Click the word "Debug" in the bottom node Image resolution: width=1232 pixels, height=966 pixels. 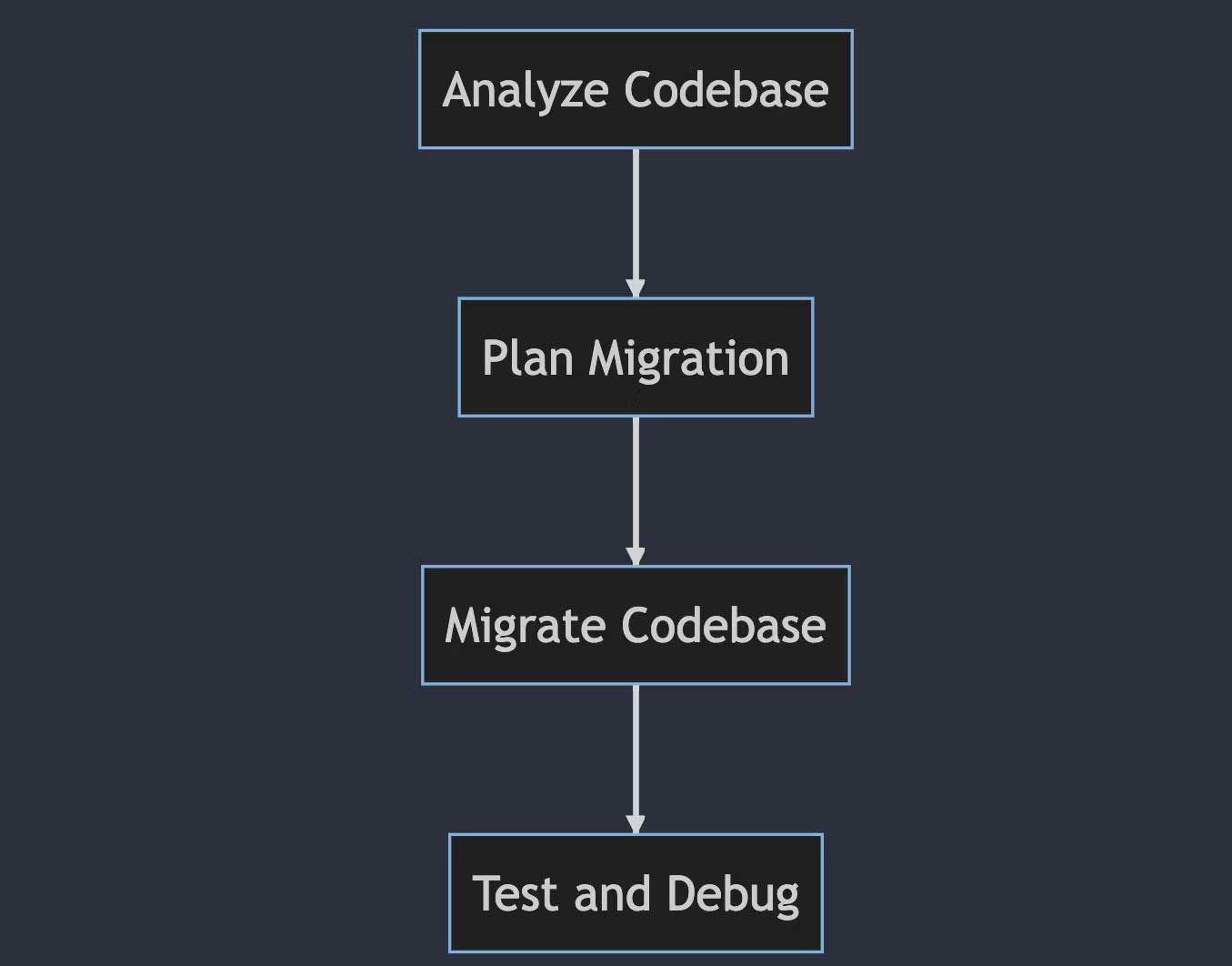pos(733,893)
